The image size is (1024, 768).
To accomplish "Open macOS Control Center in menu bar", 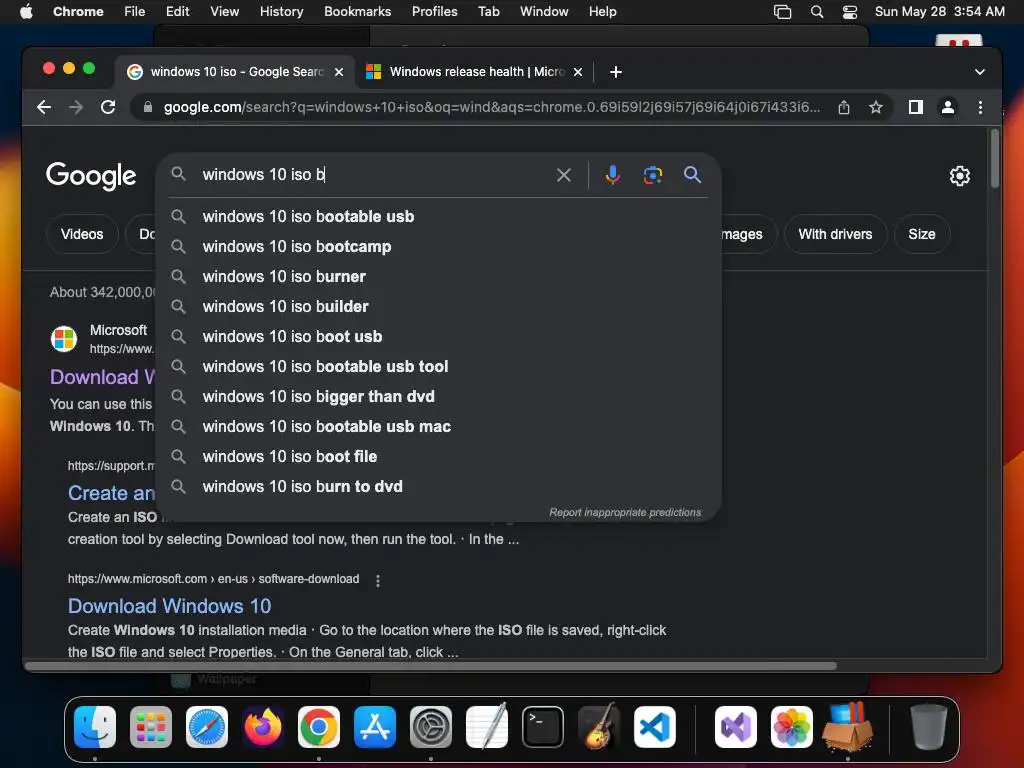I will point(850,12).
